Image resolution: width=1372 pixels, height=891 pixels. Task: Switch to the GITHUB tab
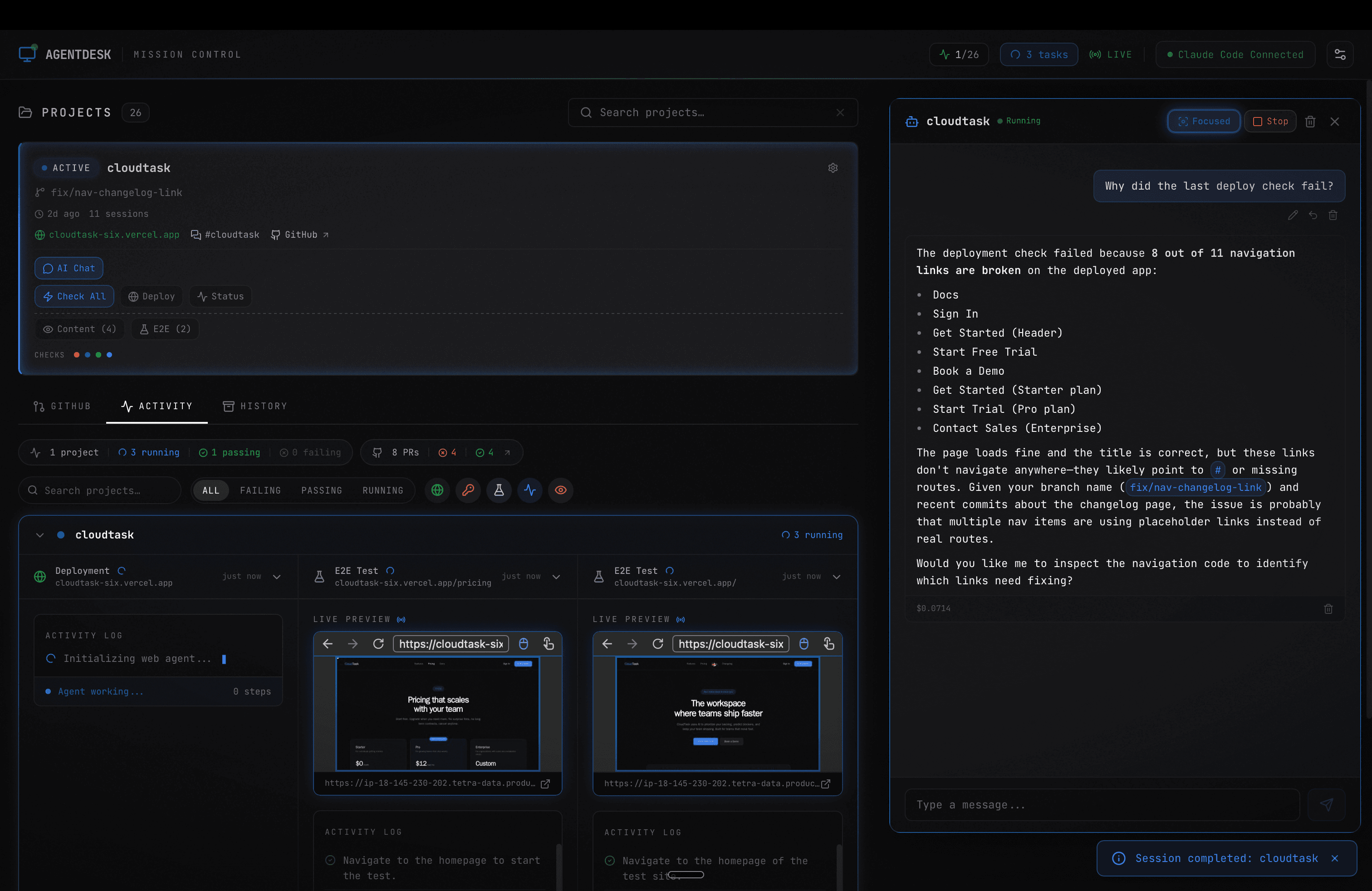62,406
